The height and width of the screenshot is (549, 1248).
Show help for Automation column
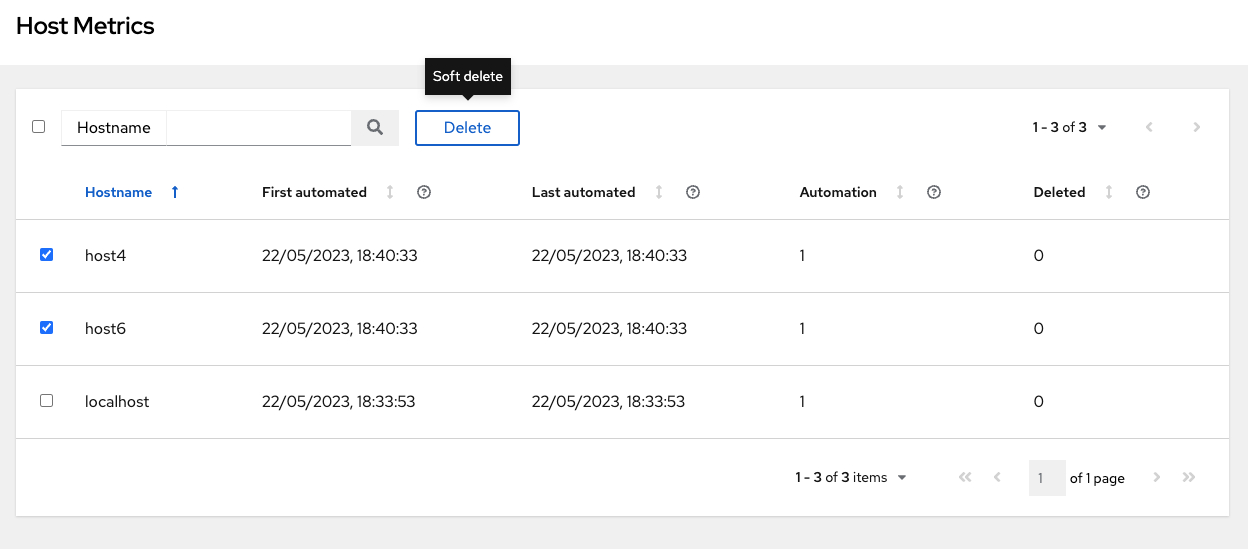934,192
